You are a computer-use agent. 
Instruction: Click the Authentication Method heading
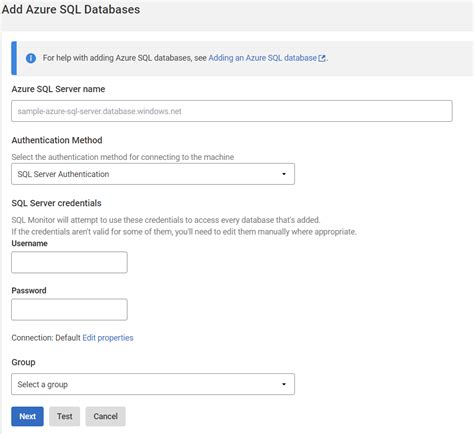pyautogui.click(x=57, y=140)
